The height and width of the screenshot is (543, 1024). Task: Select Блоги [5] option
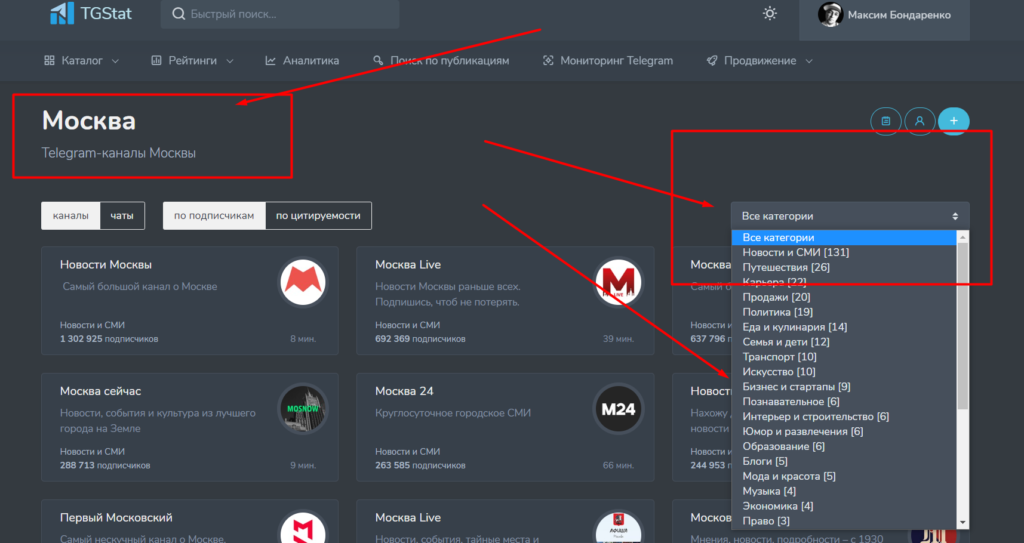click(x=844, y=461)
